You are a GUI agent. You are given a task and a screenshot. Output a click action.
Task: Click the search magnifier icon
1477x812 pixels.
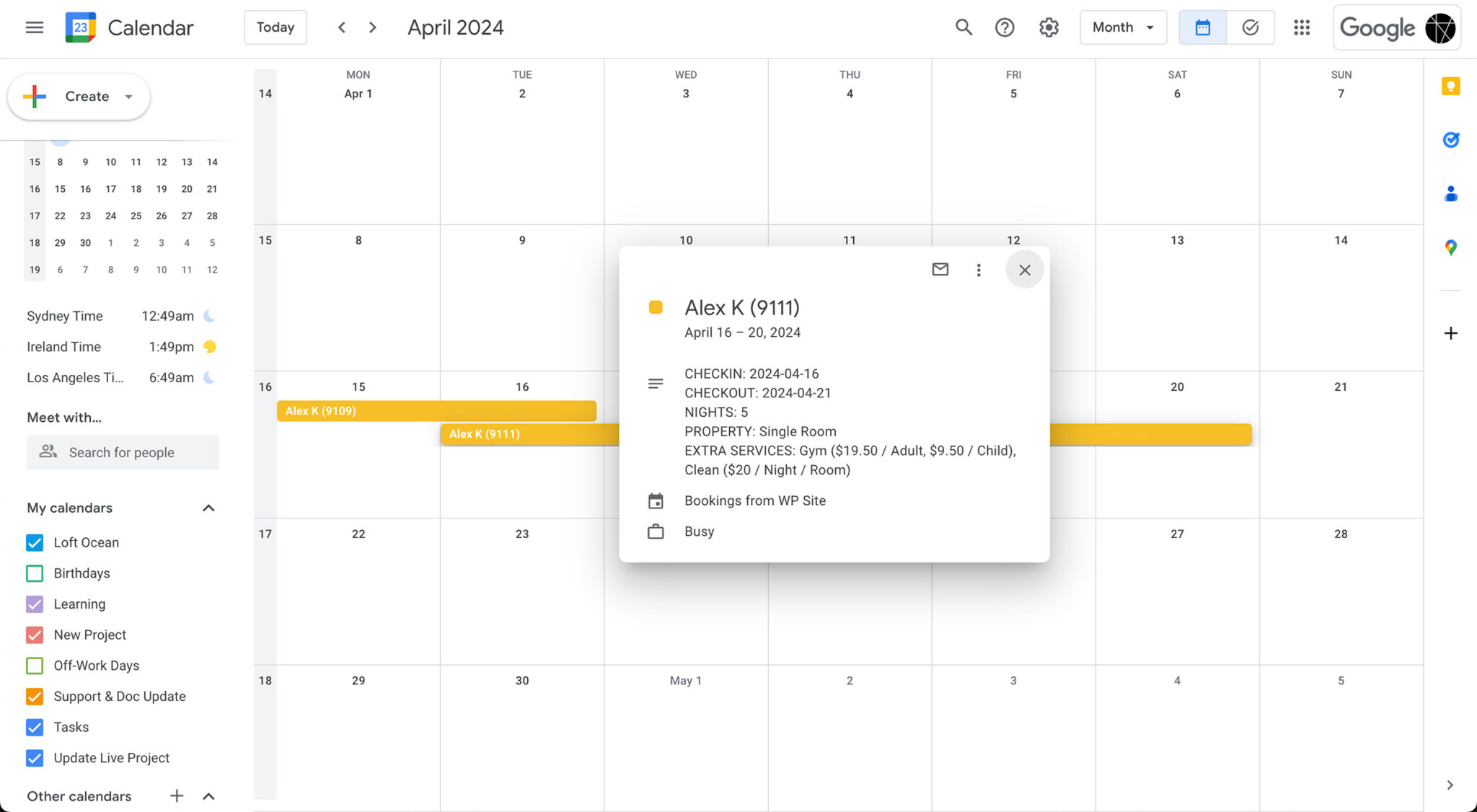[x=964, y=27]
